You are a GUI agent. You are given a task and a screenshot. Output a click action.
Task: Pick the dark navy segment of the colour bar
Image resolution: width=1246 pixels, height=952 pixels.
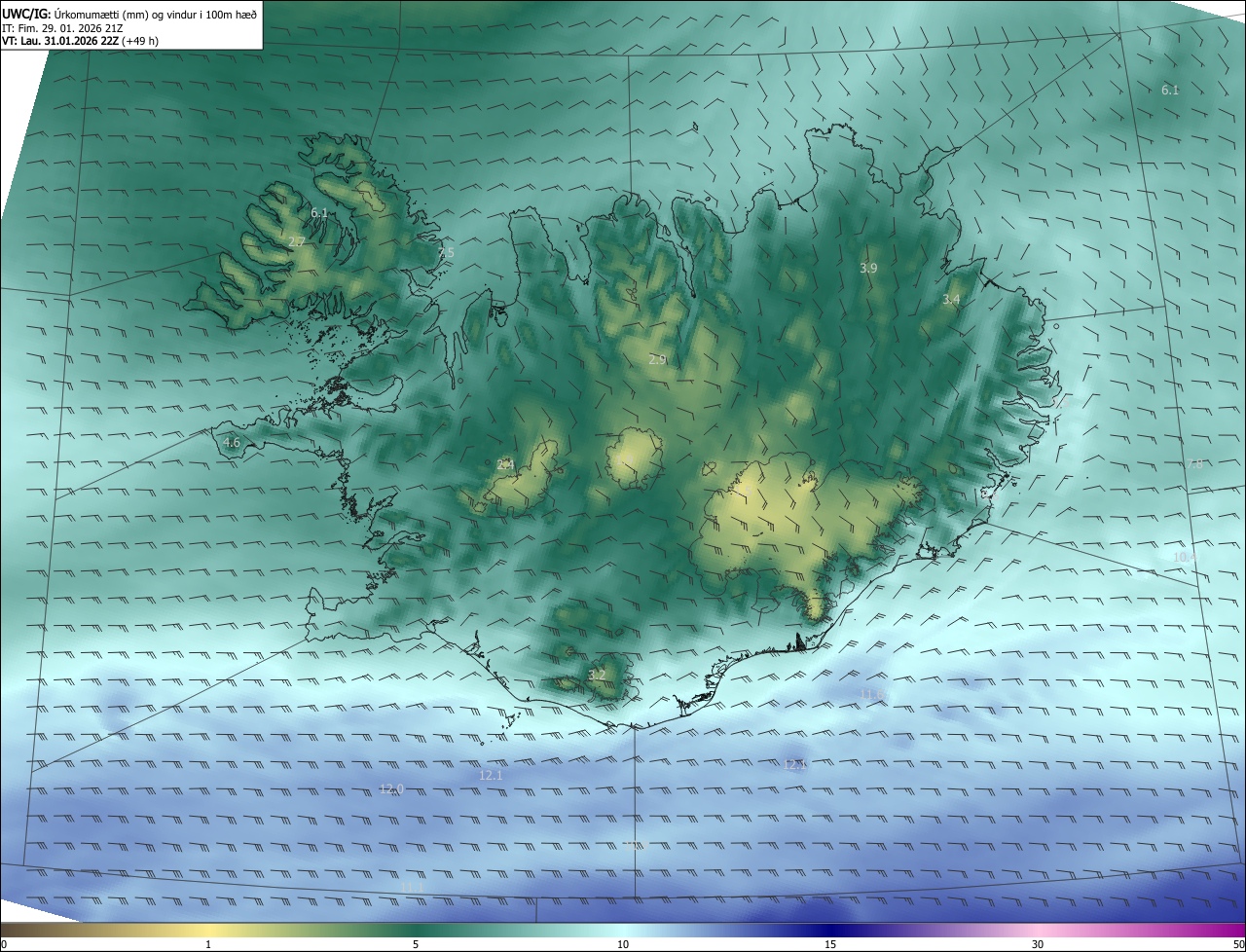pyautogui.click(x=832, y=930)
